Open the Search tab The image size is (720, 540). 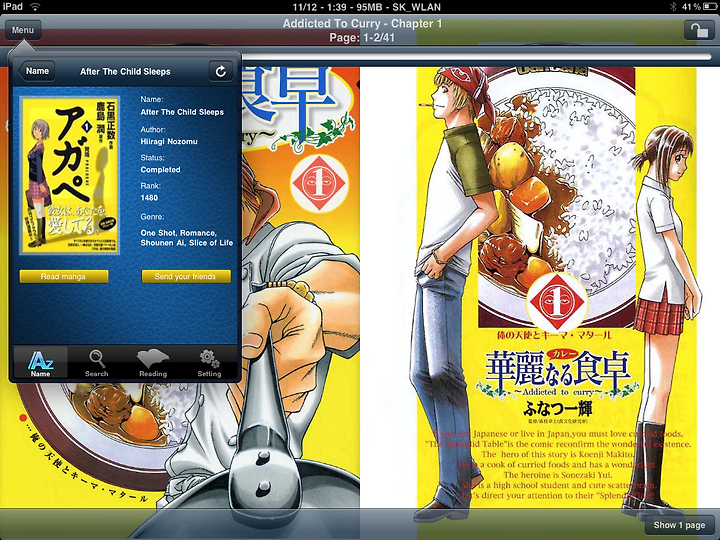96,363
